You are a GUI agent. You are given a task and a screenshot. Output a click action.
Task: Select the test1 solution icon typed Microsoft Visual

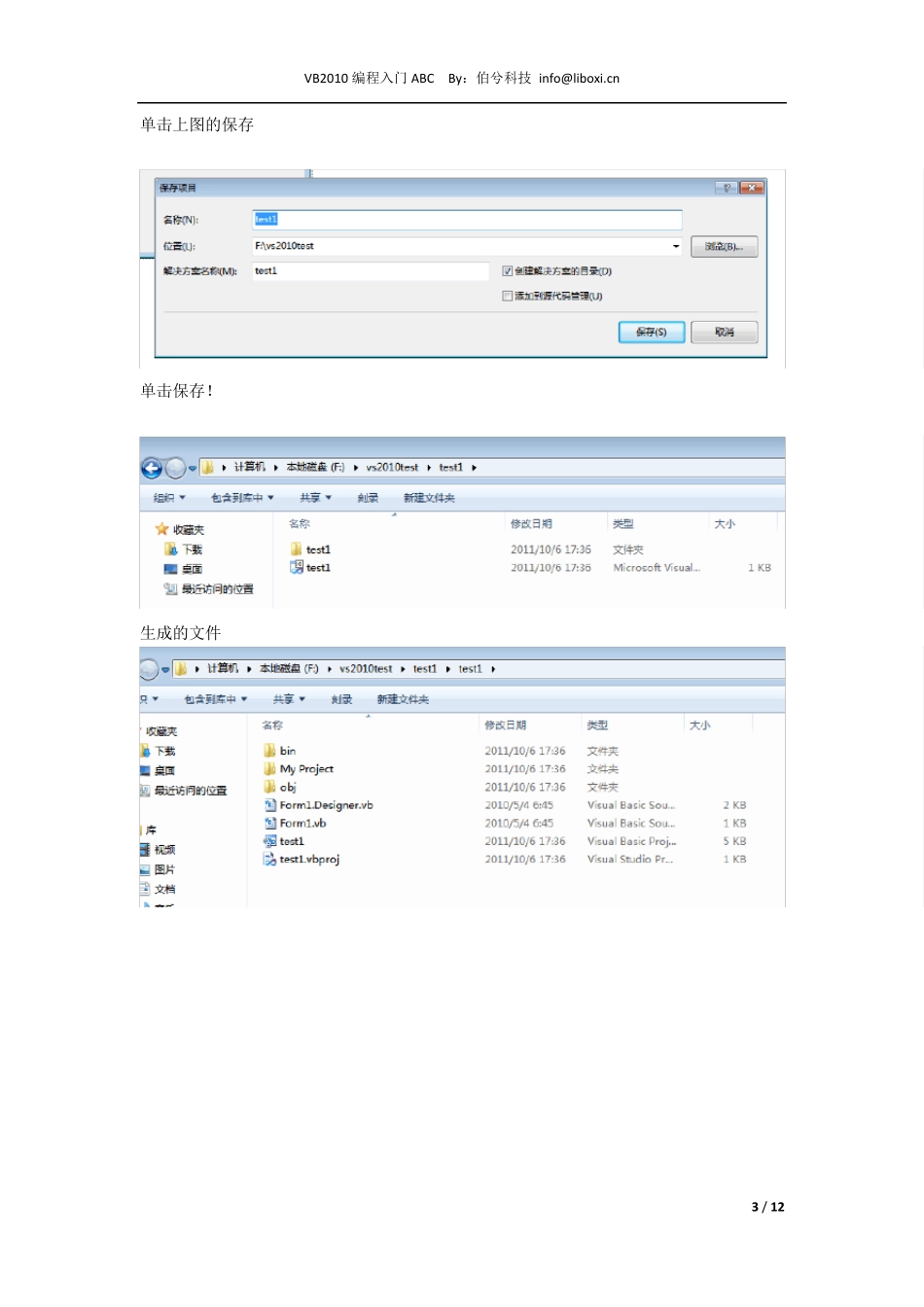pos(297,567)
